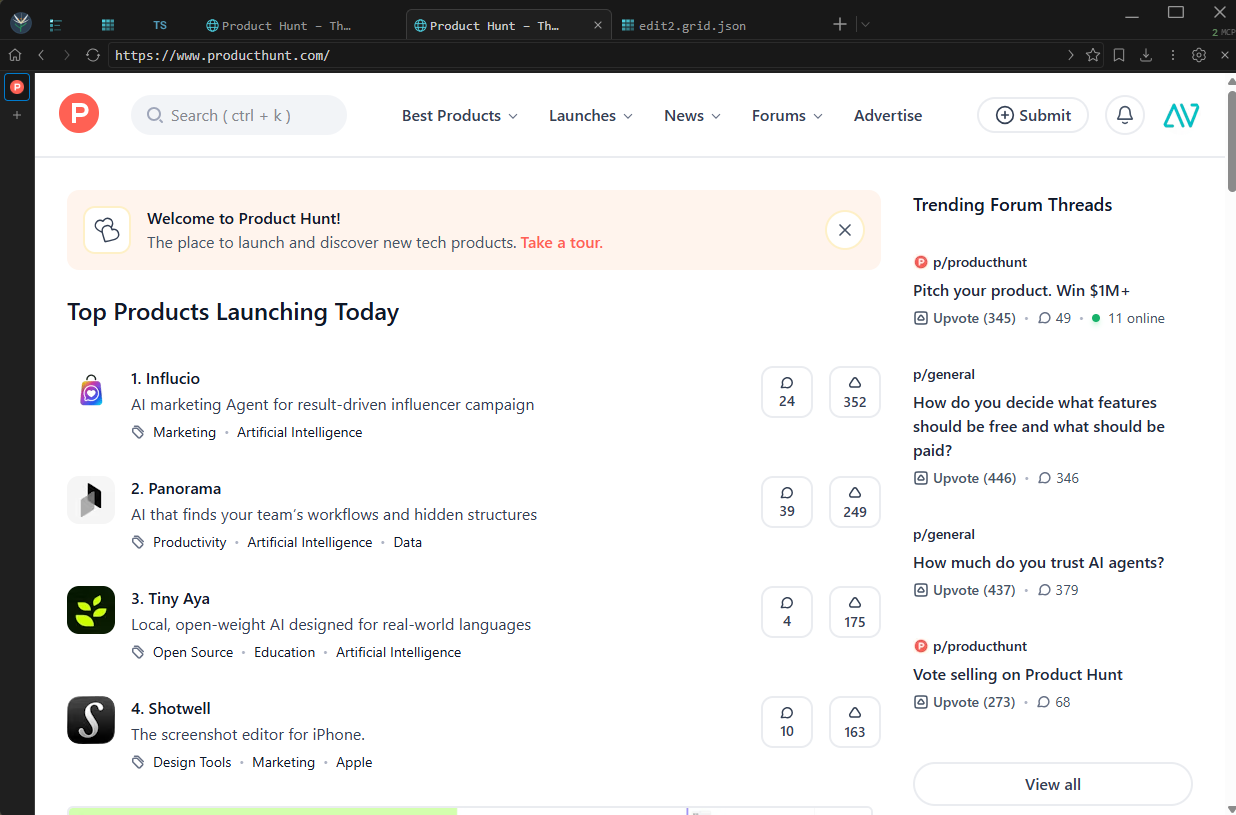The width and height of the screenshot is (1236, 815).
Task: Upvote (345) the pitch your product thread
Action: (964, 318)
